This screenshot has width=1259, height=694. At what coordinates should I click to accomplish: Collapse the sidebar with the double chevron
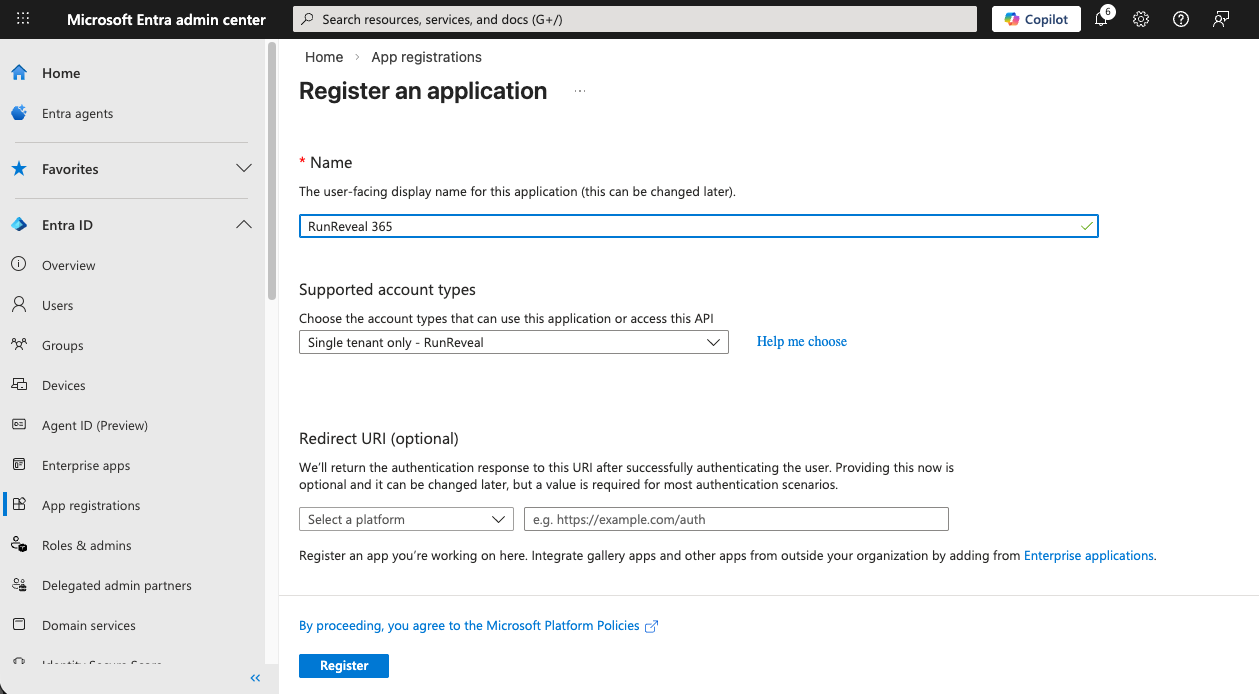coord(255,678)
